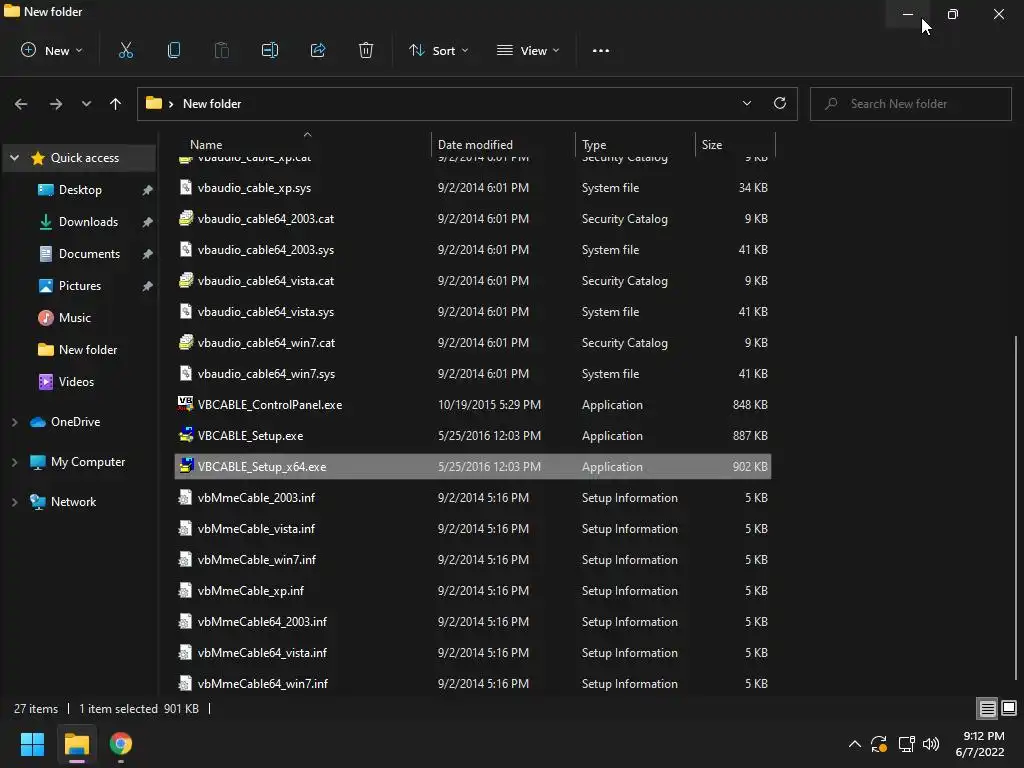Open recent locations dropdown arrow
Viewport: 1024px width, 768px height.
pos(86,104)
